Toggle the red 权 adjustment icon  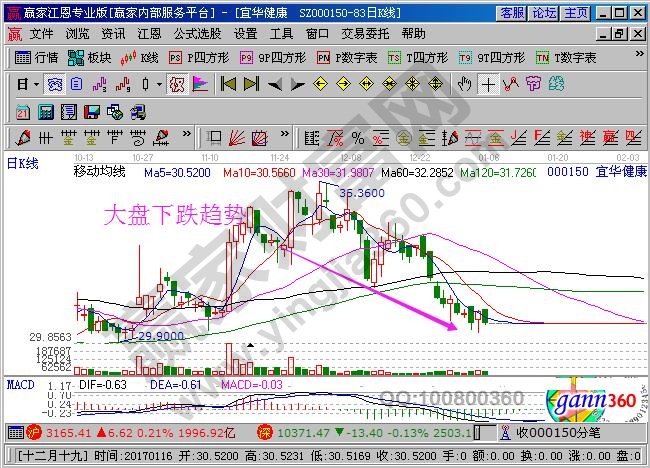[177, 85]
